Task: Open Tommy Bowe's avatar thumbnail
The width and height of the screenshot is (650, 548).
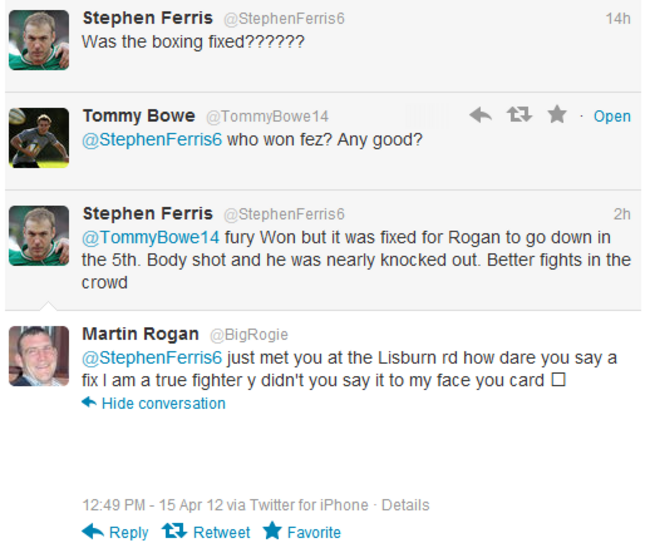Action: point(39,137)
